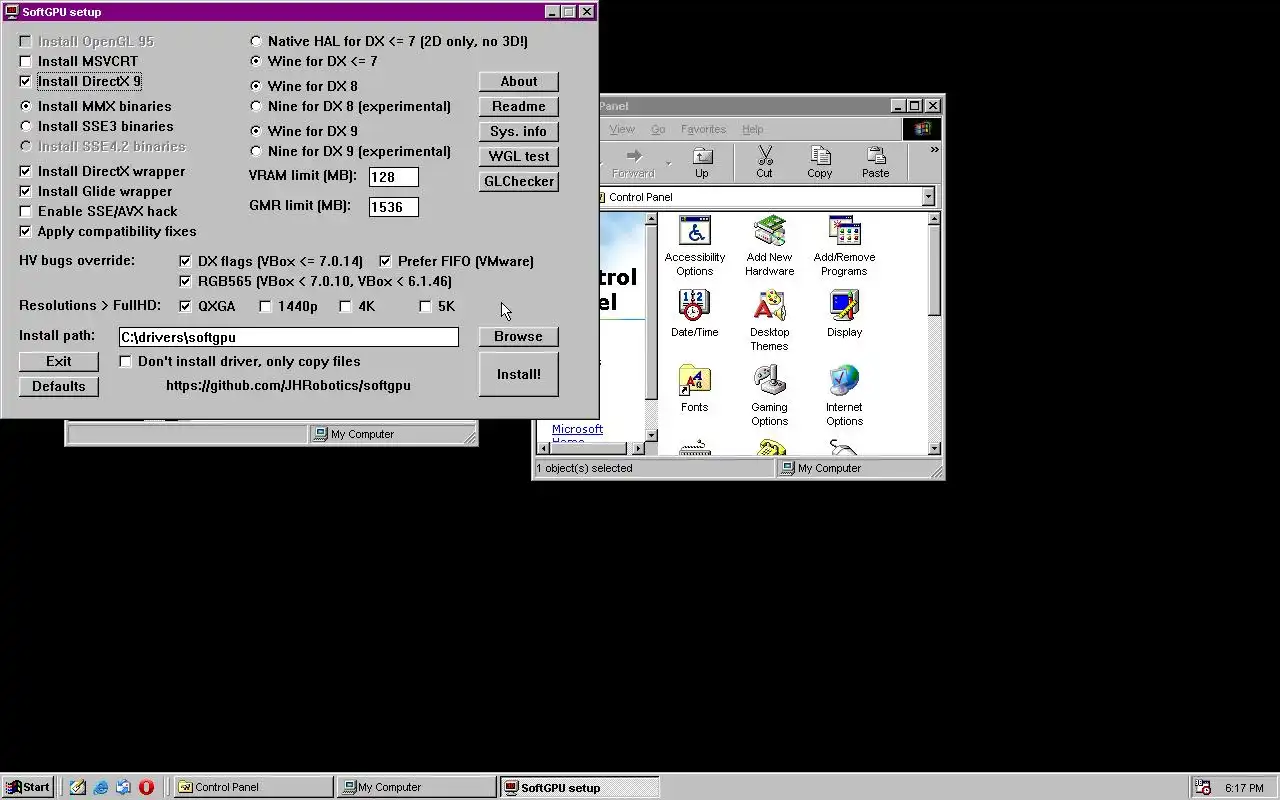Screen dimensions: 1280x800
Task: Open the Add New Hardware applet
Action: [769, 246]
